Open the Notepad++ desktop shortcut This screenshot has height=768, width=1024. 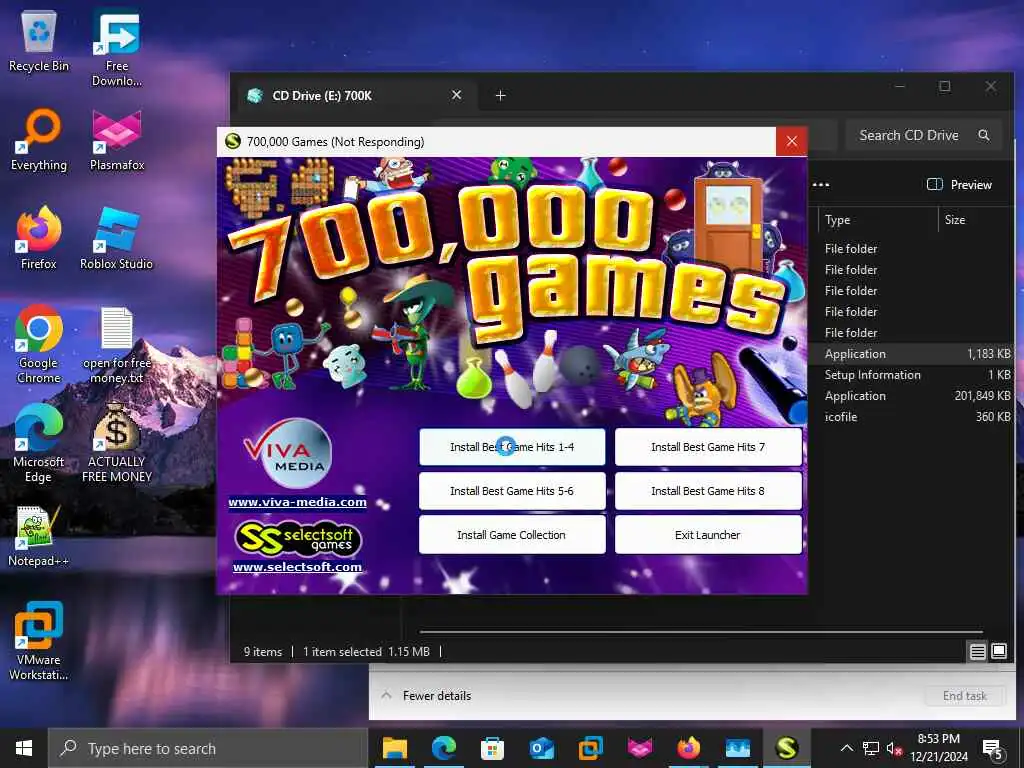pos(39,536)
